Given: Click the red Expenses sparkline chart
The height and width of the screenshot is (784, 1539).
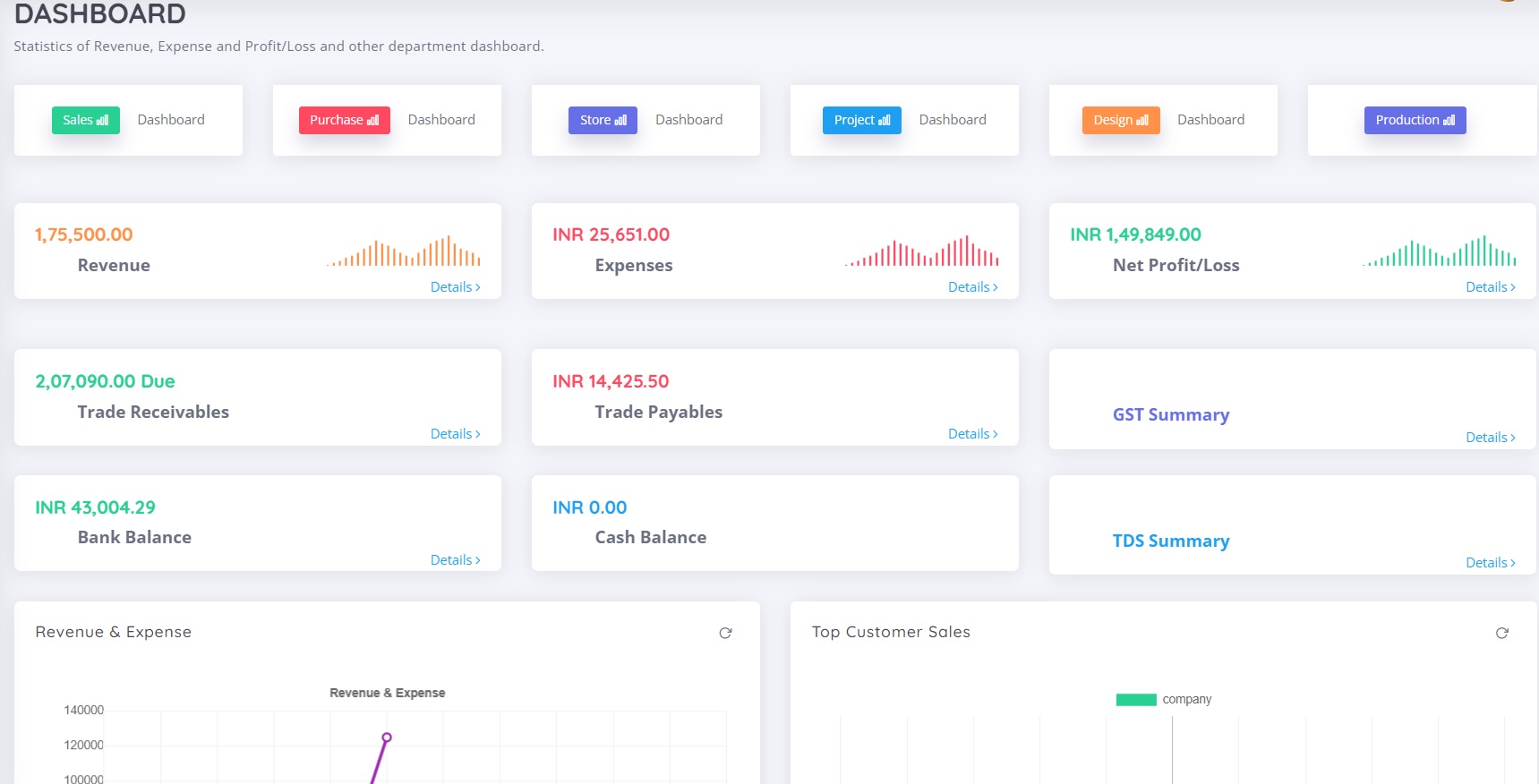Looking at the screenshot, I should point(921,251).
